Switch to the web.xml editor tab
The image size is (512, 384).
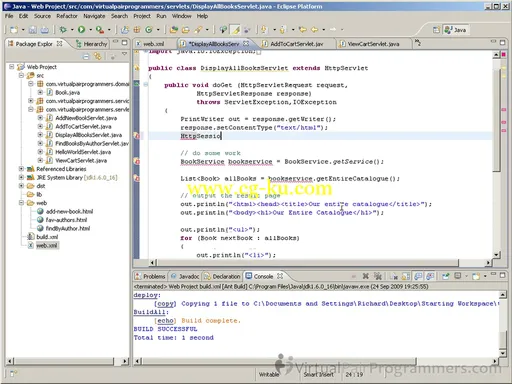point(154,44)
